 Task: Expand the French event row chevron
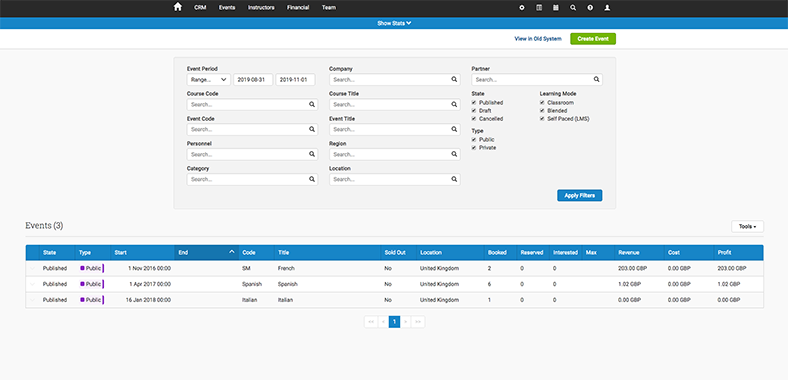(33, 268)
